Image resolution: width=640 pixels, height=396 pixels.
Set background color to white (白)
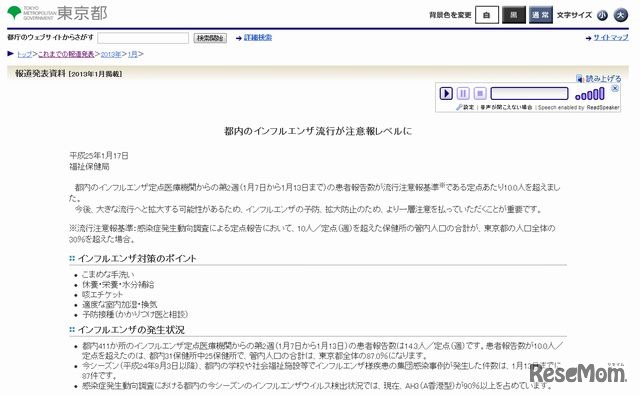487,15
